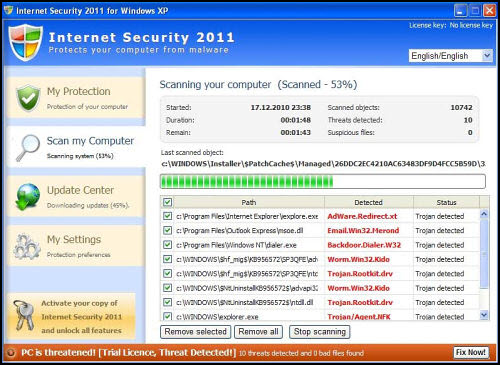500x365 pixels.
Task: Toggle the select-all checkbox in table header
Action: (x=167, y=202)
